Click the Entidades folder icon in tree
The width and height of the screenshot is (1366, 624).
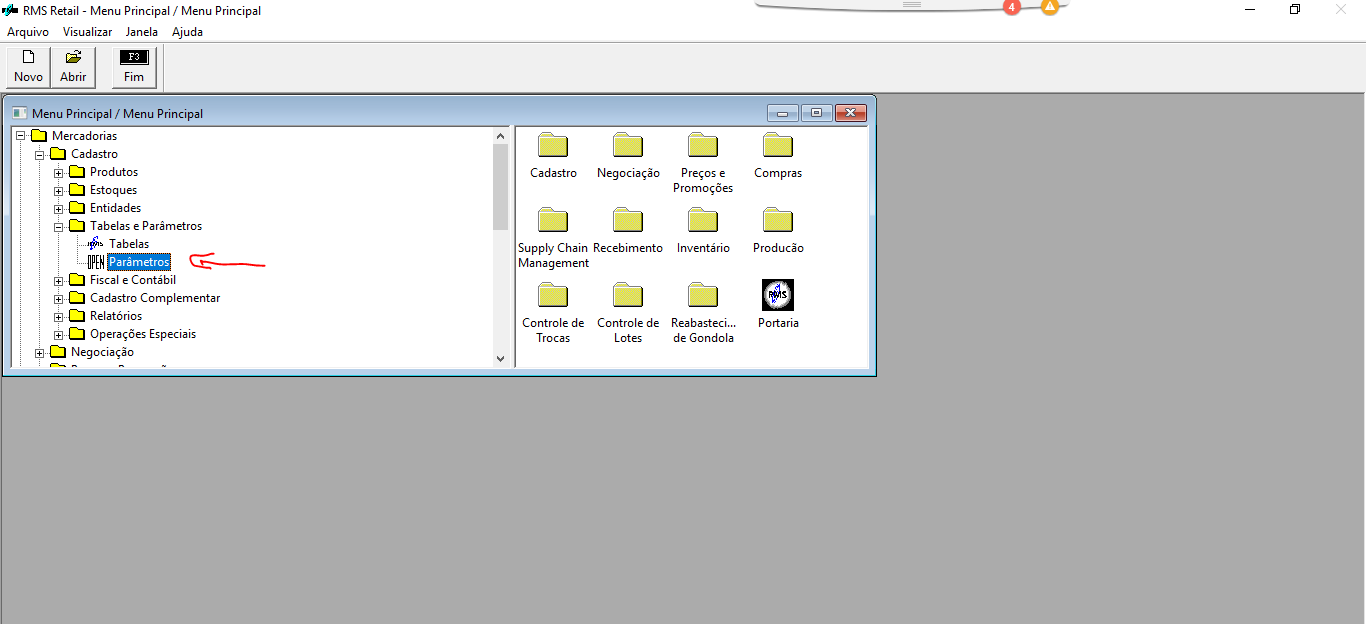[77, 208]
